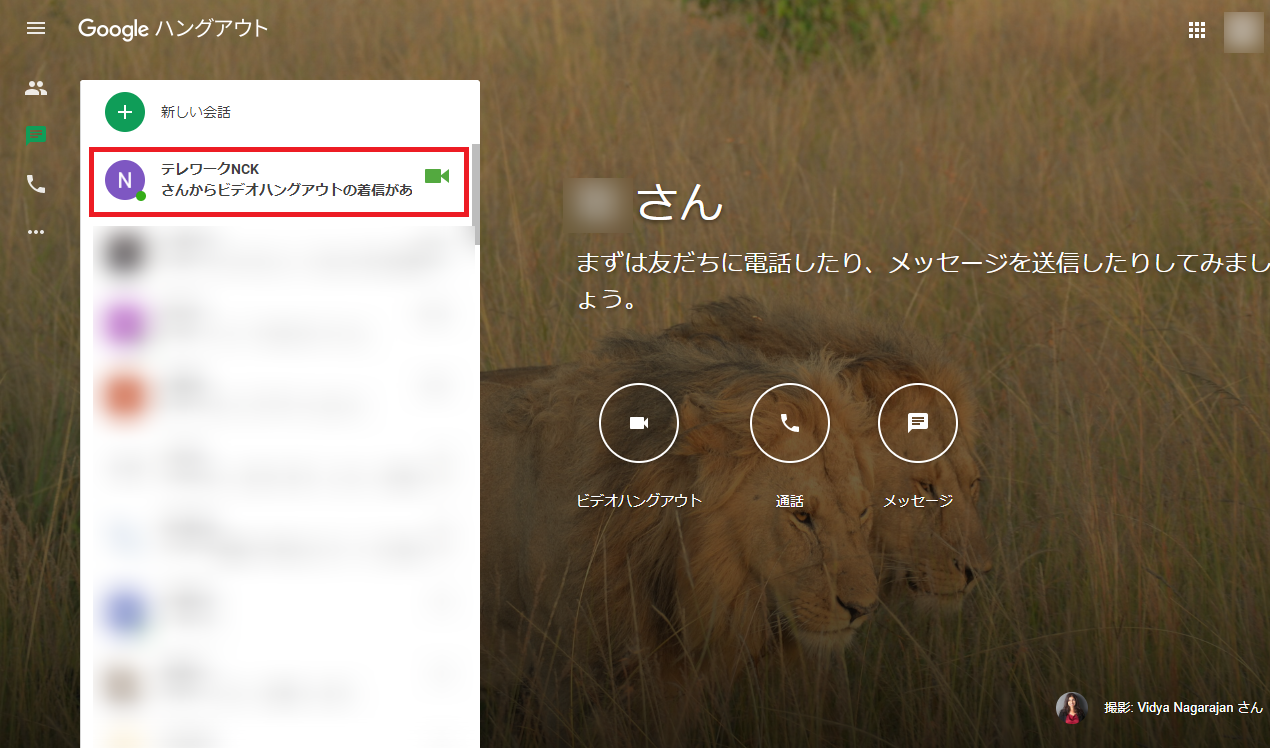Click the メッセージ text label

(x=917, y=501)
